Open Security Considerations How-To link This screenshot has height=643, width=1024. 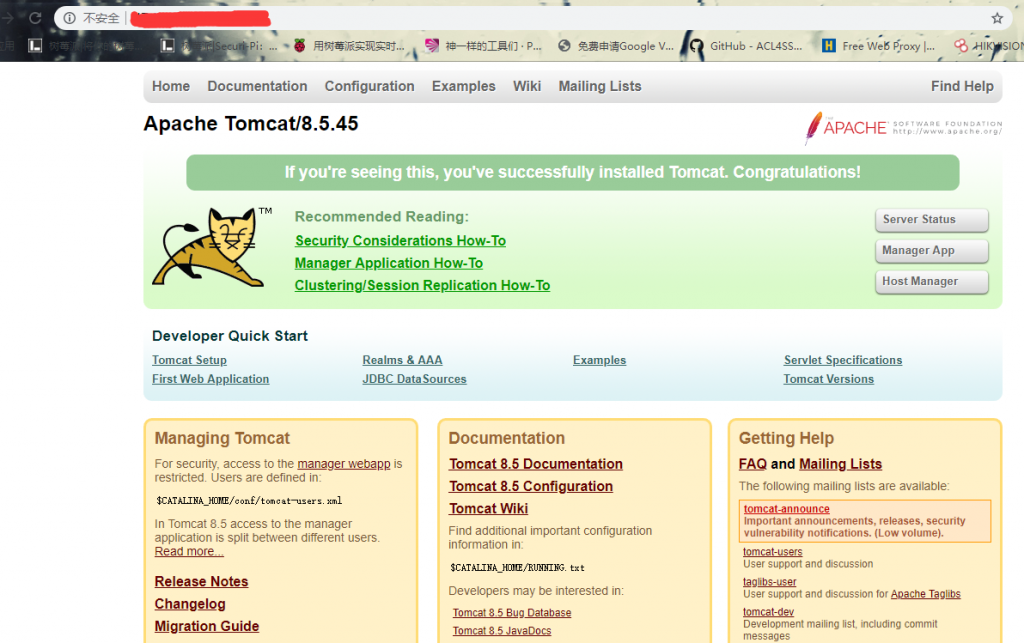(400, 241)
